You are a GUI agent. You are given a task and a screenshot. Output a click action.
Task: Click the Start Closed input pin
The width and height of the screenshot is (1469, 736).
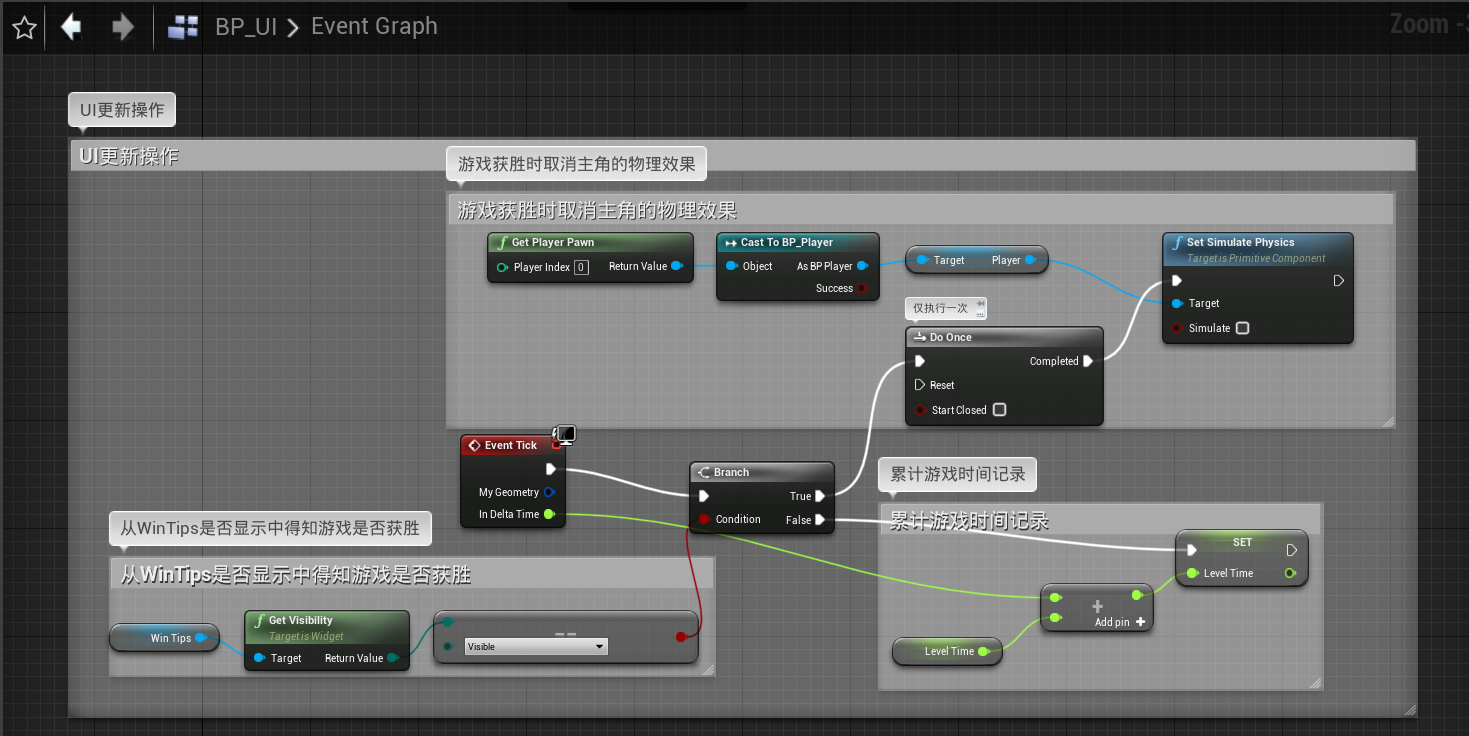[920, 410]
